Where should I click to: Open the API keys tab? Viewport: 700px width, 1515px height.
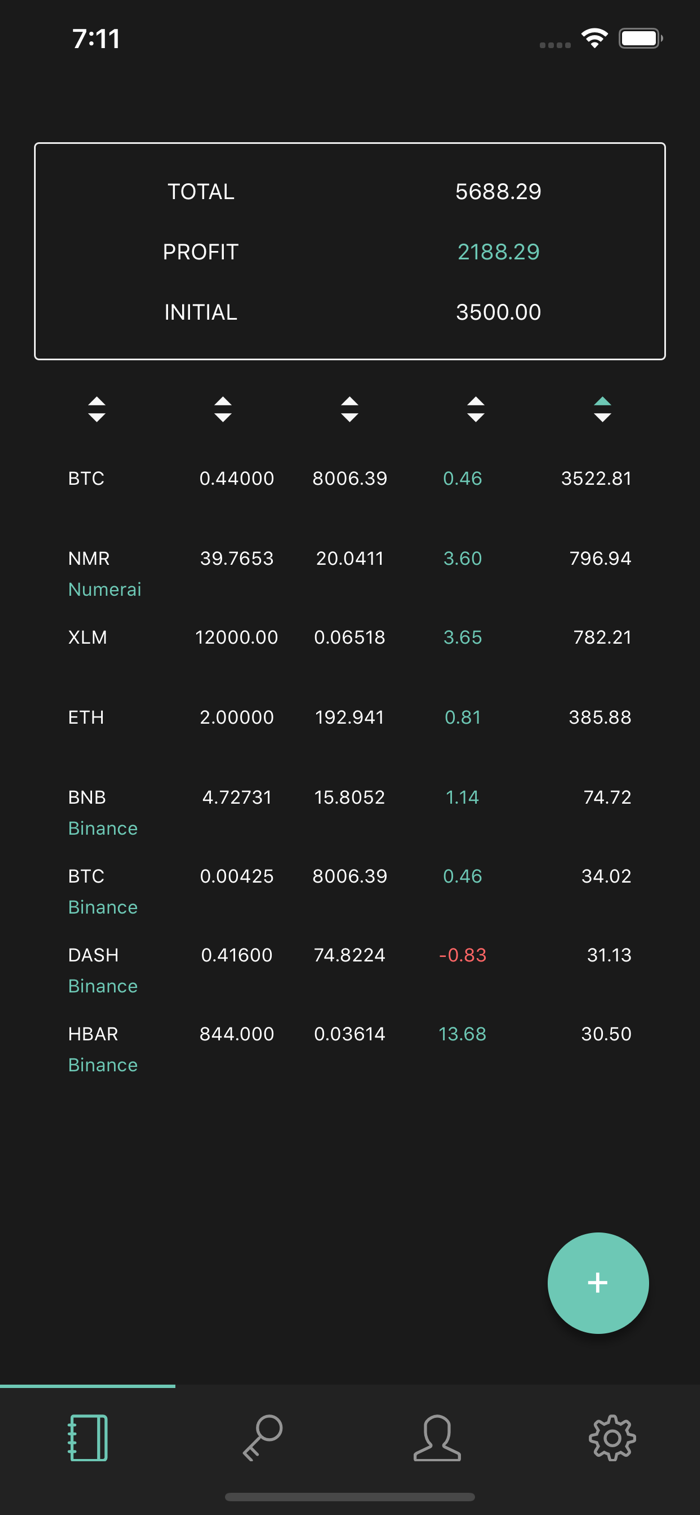click(263, 1438)
